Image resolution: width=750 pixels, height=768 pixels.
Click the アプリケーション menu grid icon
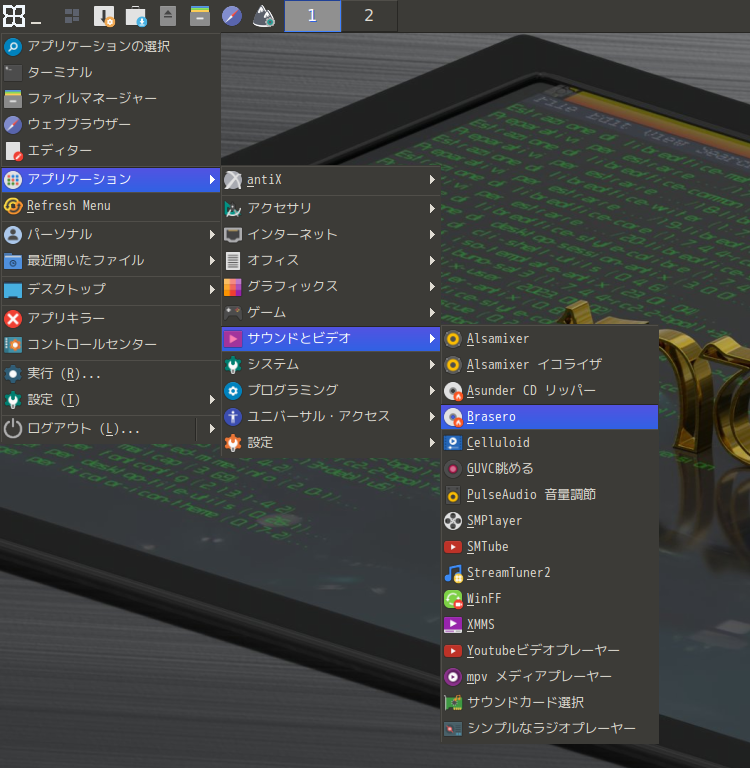tap(13, 180)
